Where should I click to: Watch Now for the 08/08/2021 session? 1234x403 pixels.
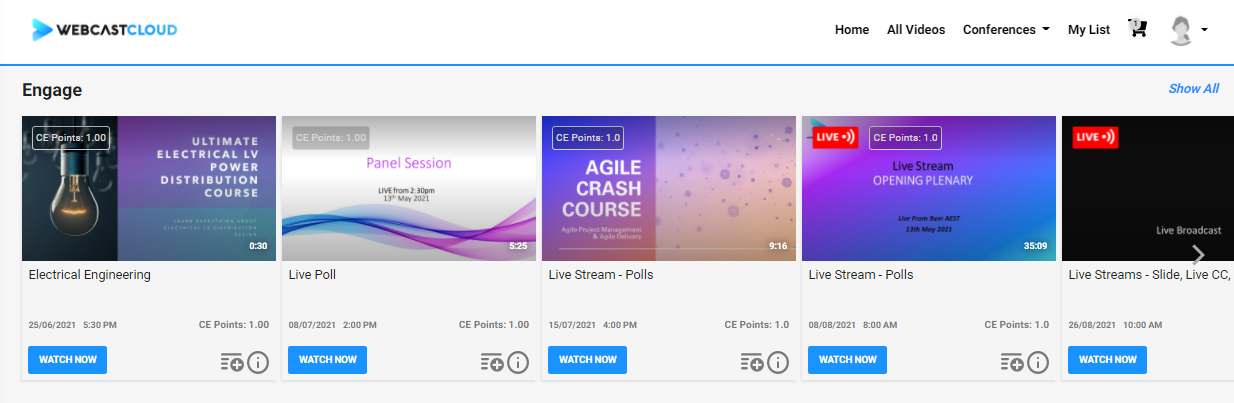point(847,360)
